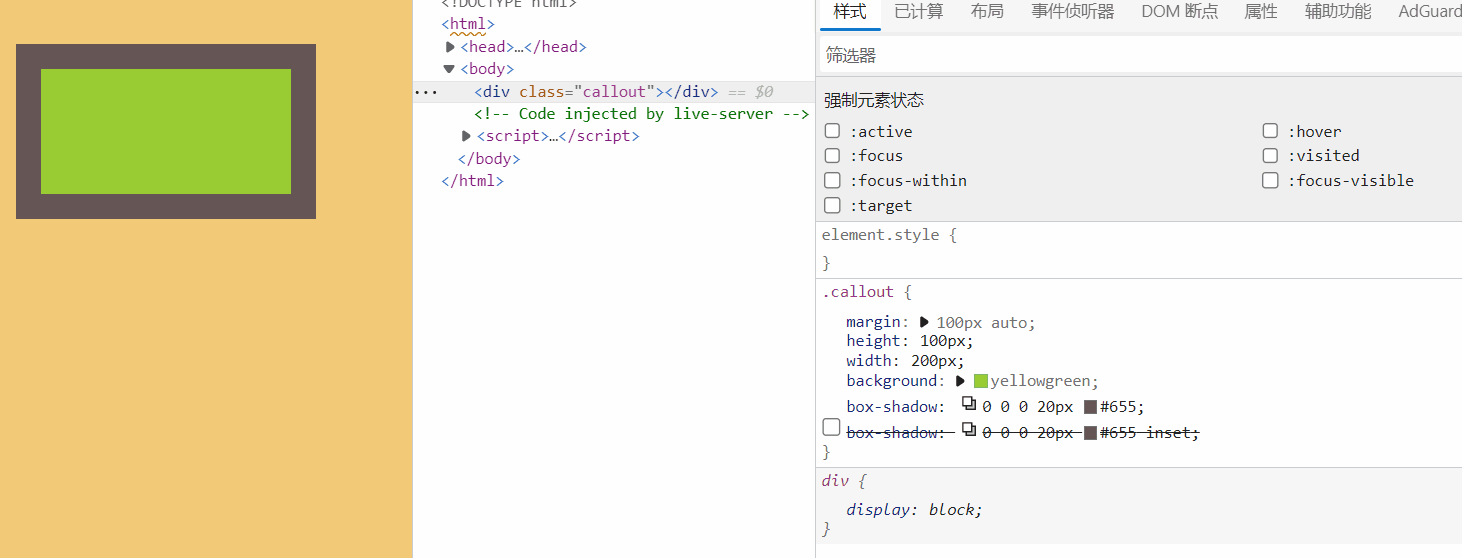Image resolution: width=1462 pixels, height=558 pixels.
Task: Click the div user-agent selector
Action: click(x=835, y=481)
